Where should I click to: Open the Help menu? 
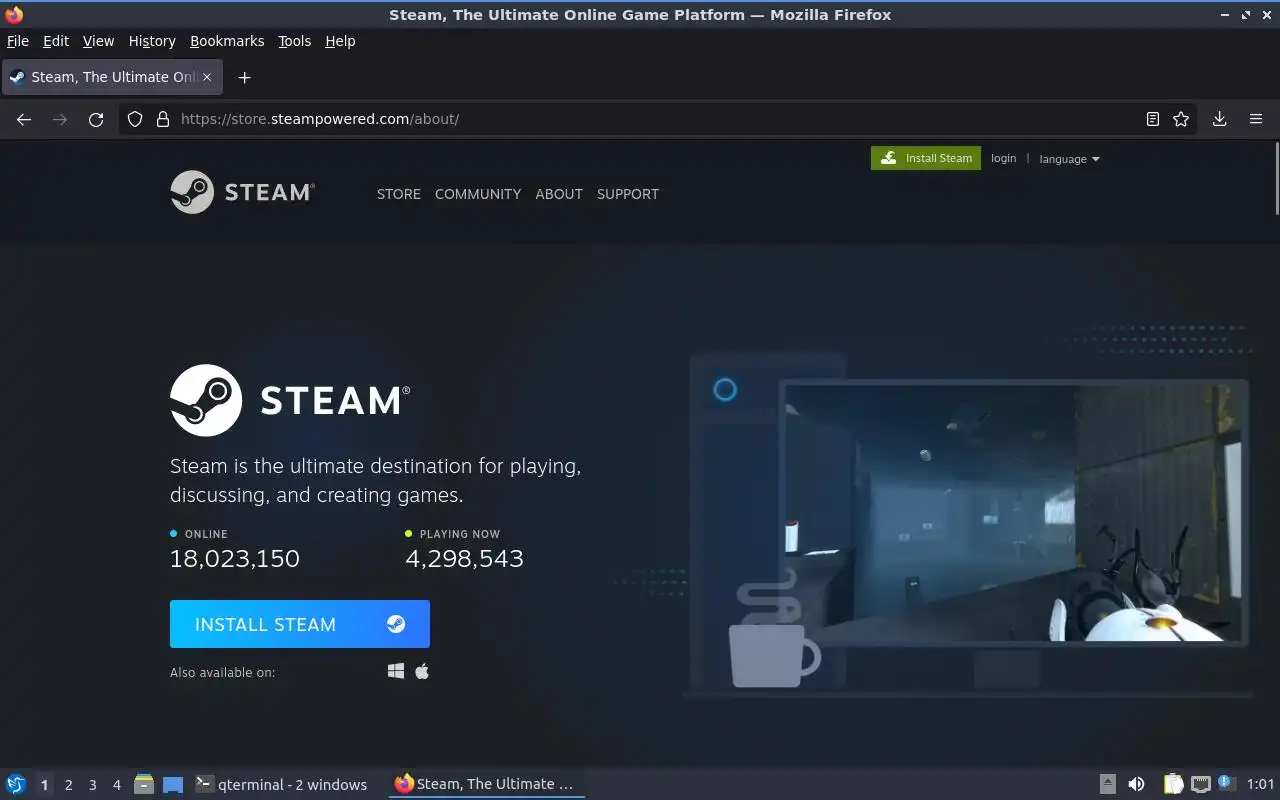coord(340,41)
